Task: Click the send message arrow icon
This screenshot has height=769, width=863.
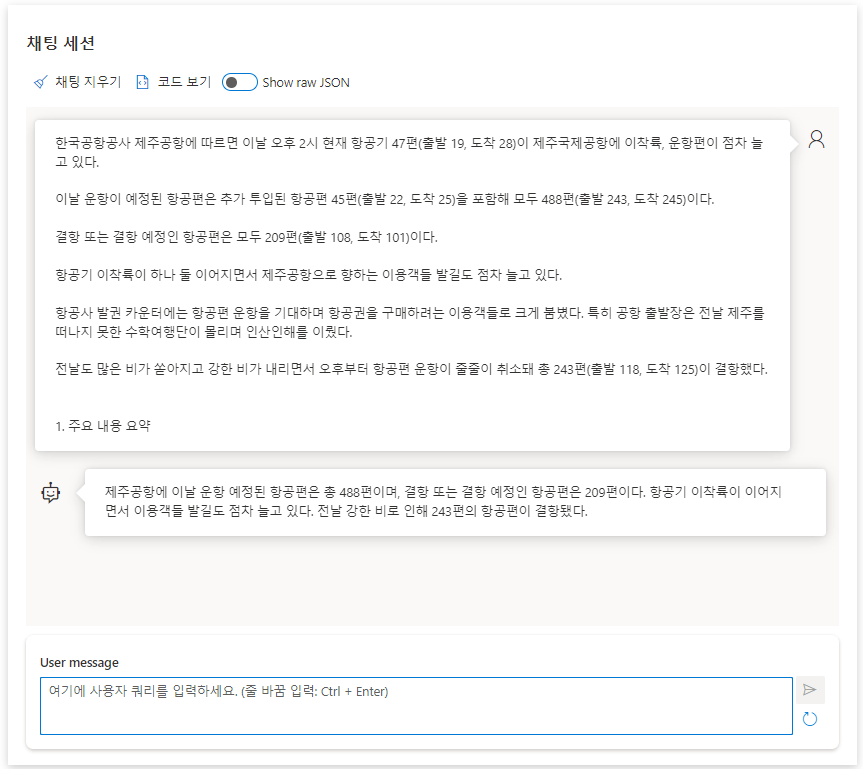Action: click(x=810, y=690)
